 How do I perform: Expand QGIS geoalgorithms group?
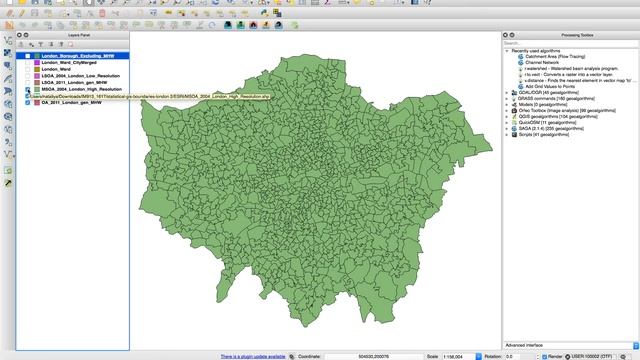point(507,116)
